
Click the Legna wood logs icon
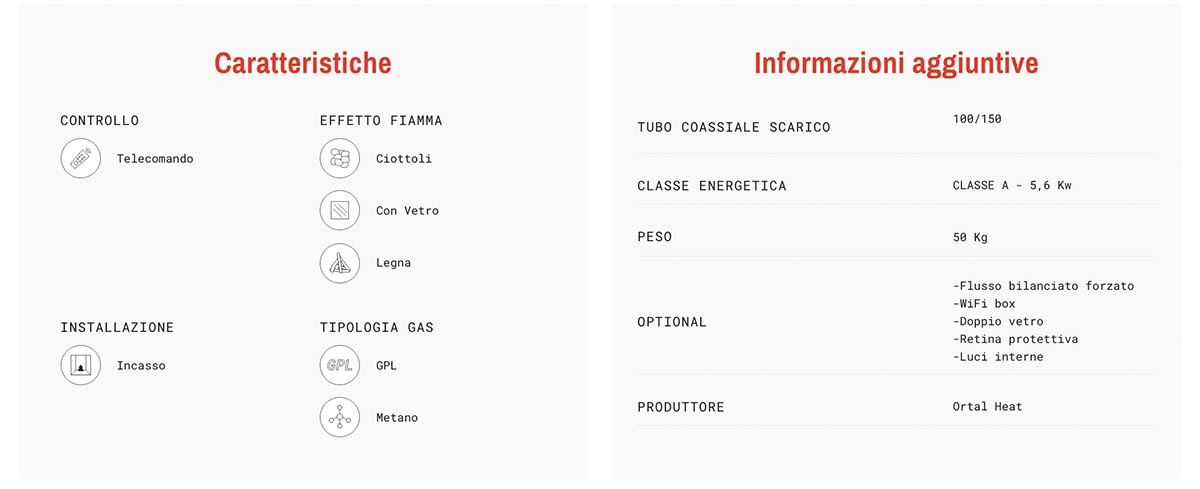point(339,263)
